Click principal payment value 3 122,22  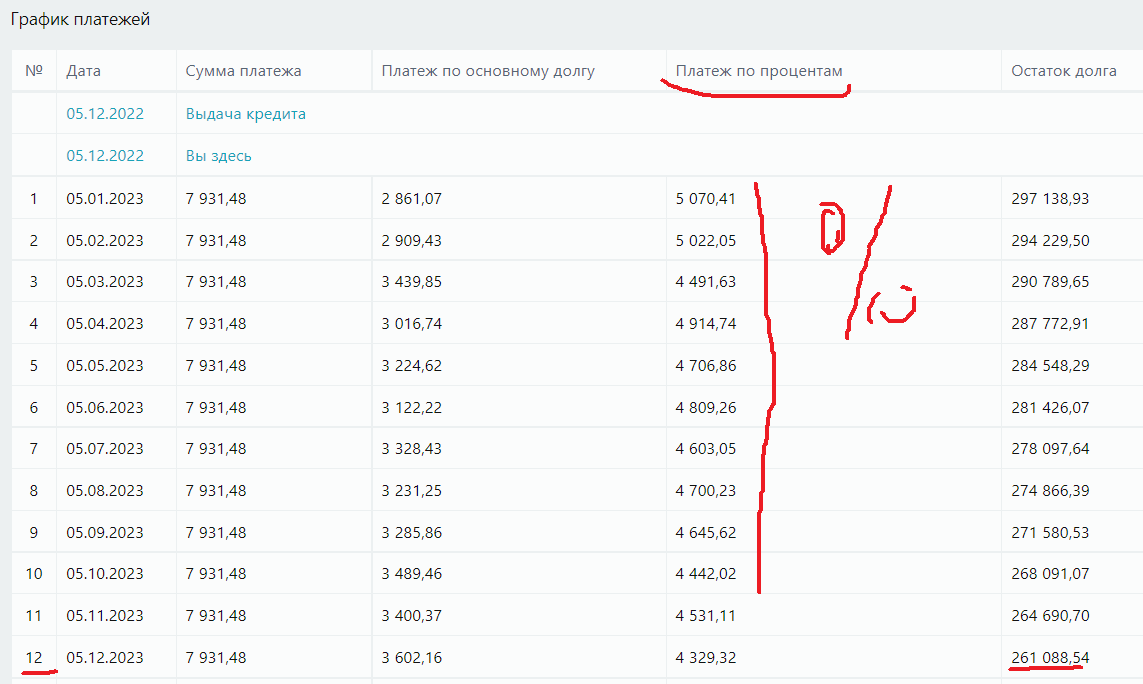(x=411, y=408)
